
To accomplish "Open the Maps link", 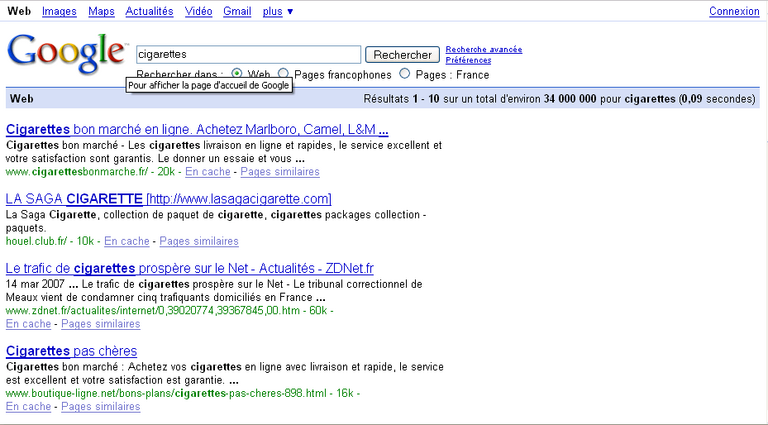I will coord(101,11).
